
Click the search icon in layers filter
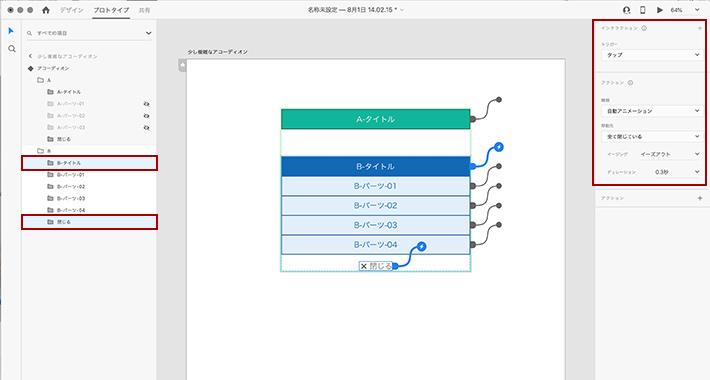(x=29, y=33)
